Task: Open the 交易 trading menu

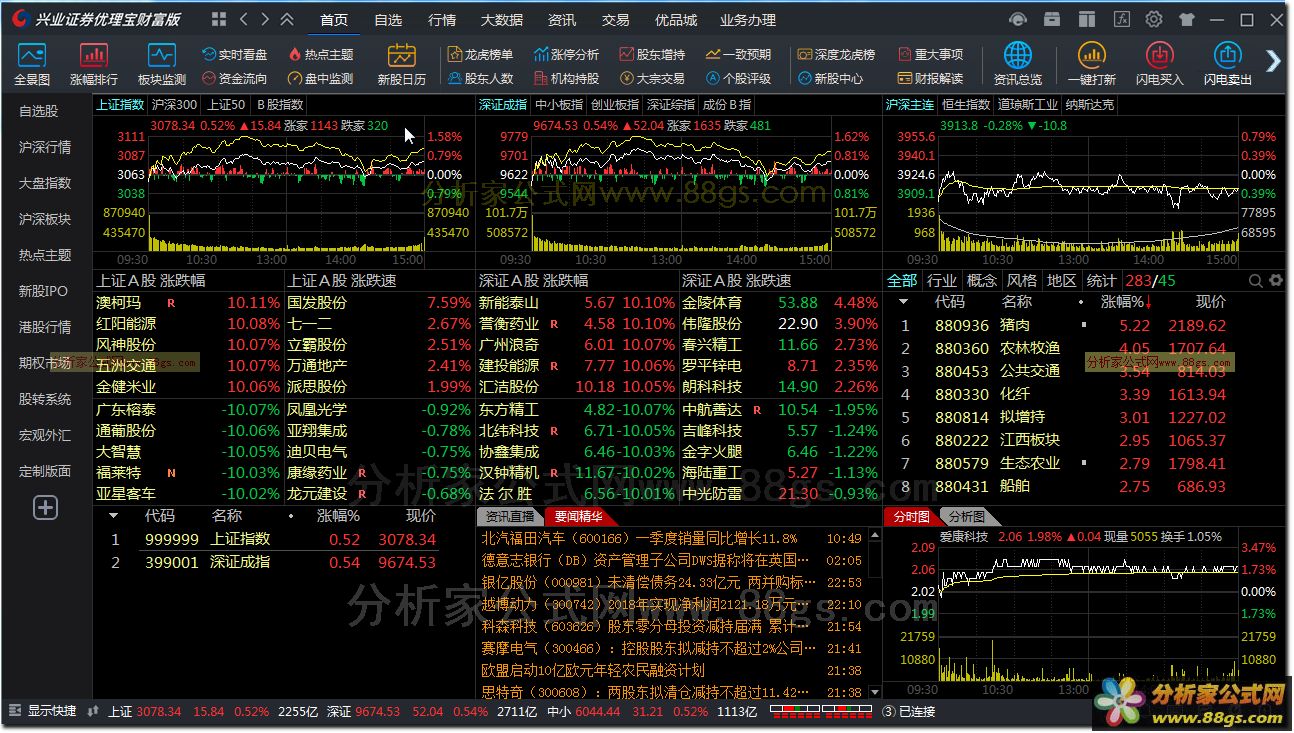Action: (616, 20)
